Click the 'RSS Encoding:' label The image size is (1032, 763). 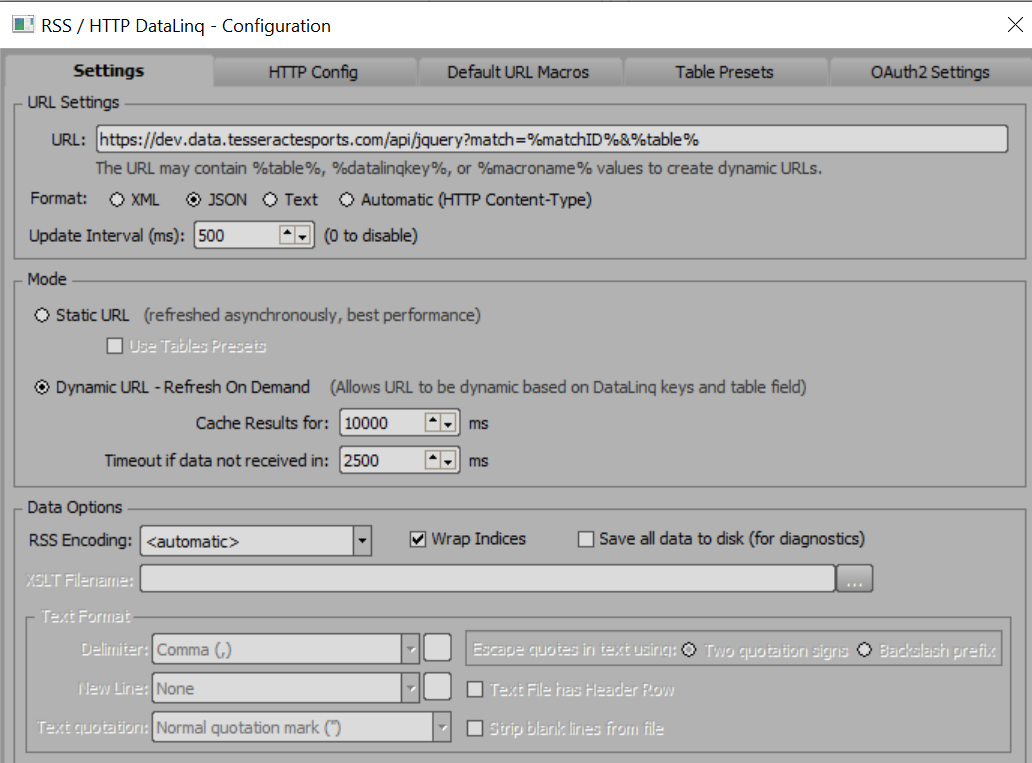click(80, 540)
